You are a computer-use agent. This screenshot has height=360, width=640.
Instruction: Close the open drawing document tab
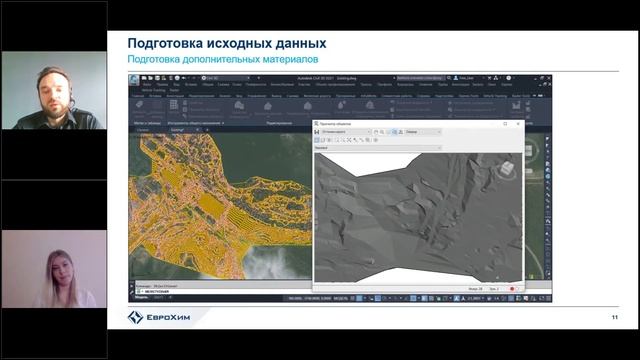[x=197, y=130]
